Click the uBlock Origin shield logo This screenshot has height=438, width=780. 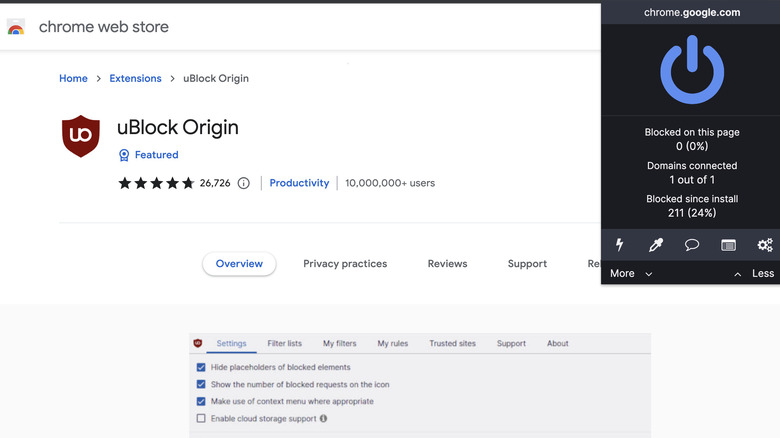81,136
